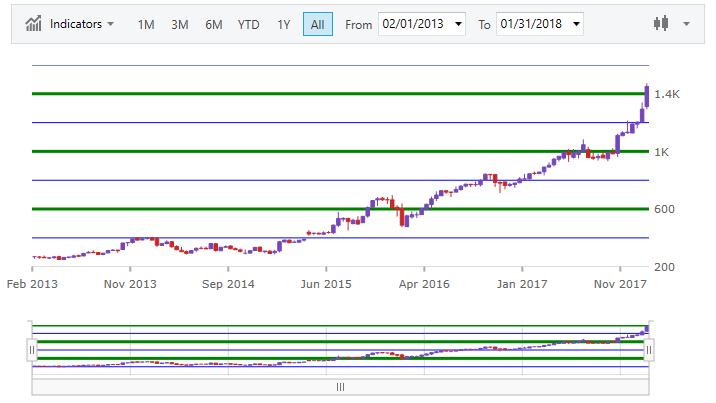Open the Indicators dropdown arrow
Viewport: 716px width, 403px height.
point(110,24)
